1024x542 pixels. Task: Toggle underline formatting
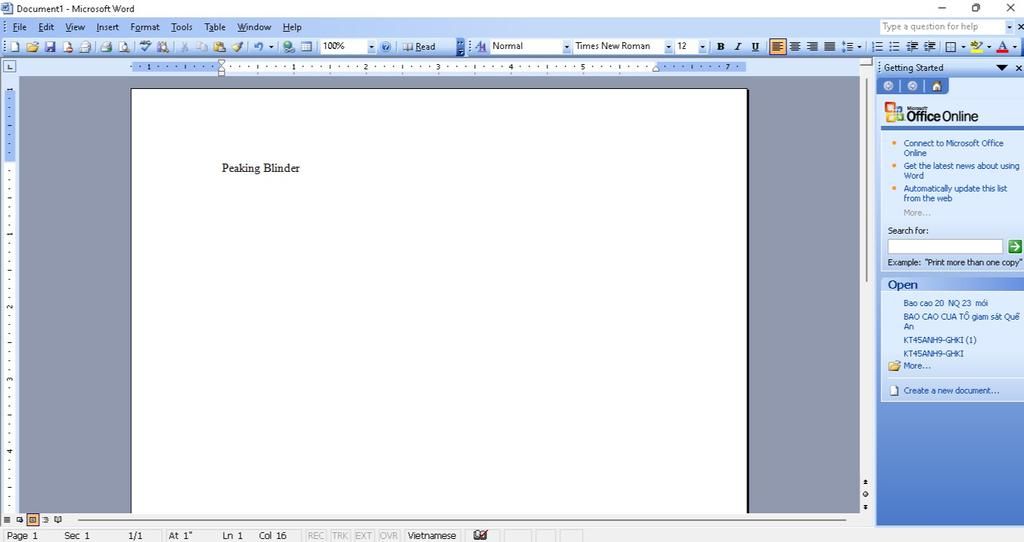pos(756,46)
